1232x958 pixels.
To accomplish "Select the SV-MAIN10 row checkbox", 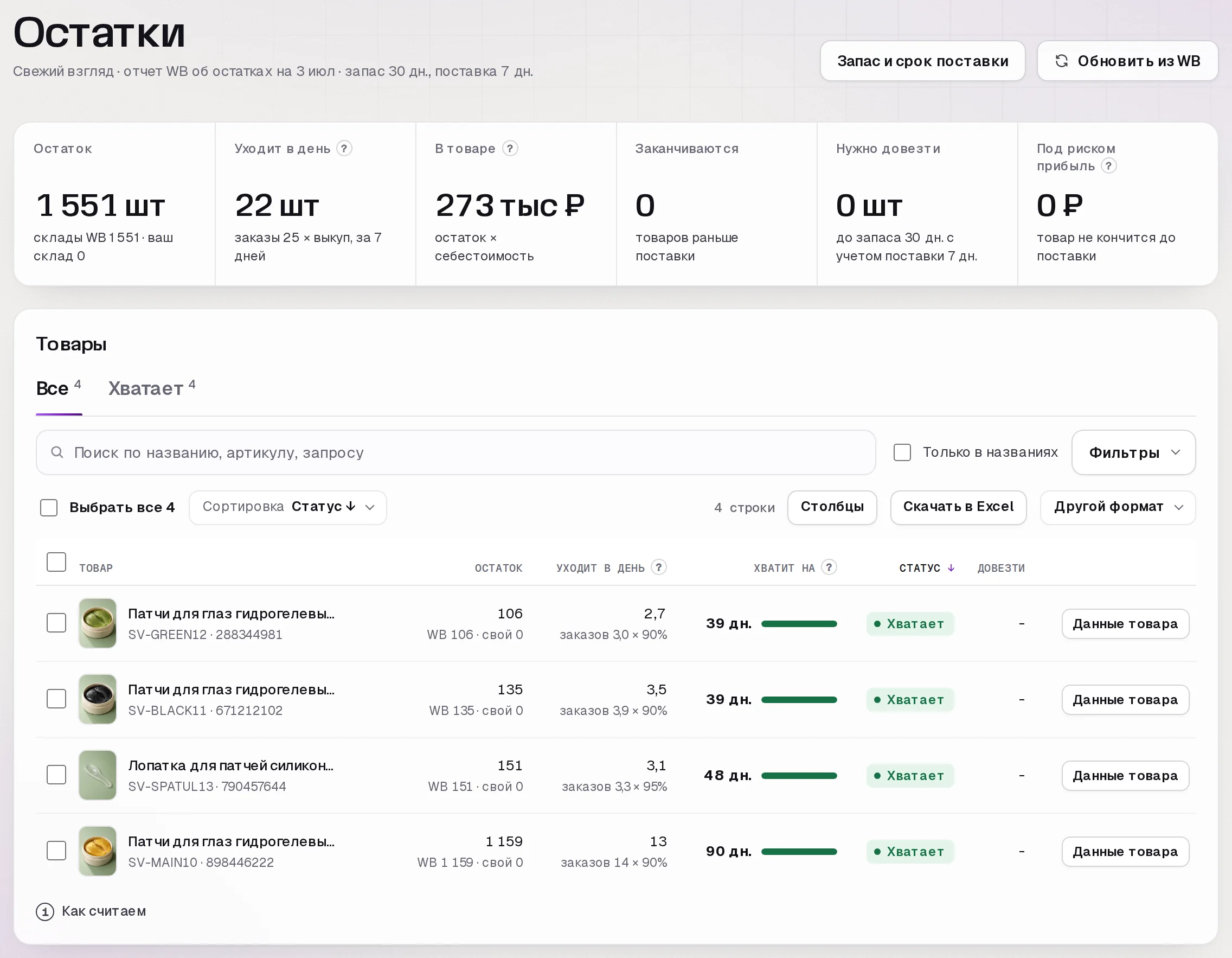I will pos(56,850).
